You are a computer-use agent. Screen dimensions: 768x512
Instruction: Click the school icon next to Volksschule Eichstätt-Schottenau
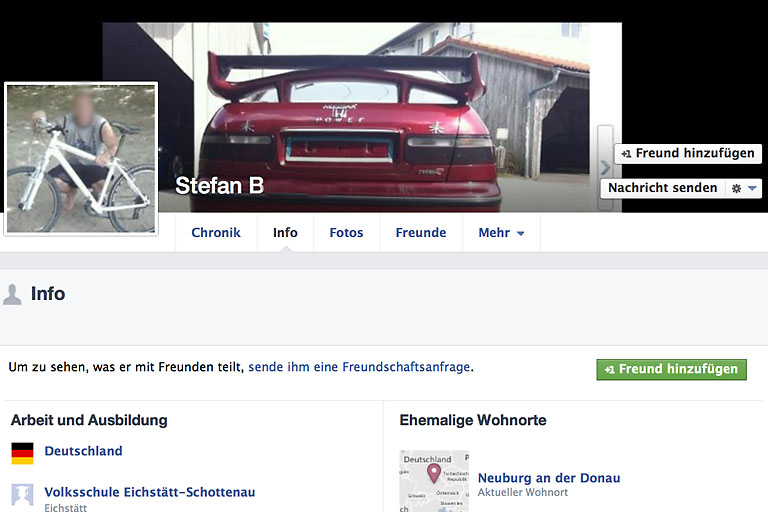point(22,494)
